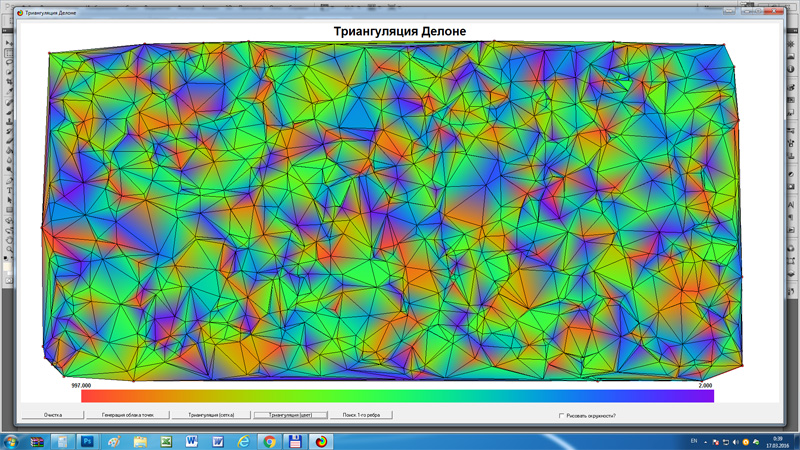The image size is (800, 450).
Task: Click the EN language indicator in tray
Action: click(694, 441)
